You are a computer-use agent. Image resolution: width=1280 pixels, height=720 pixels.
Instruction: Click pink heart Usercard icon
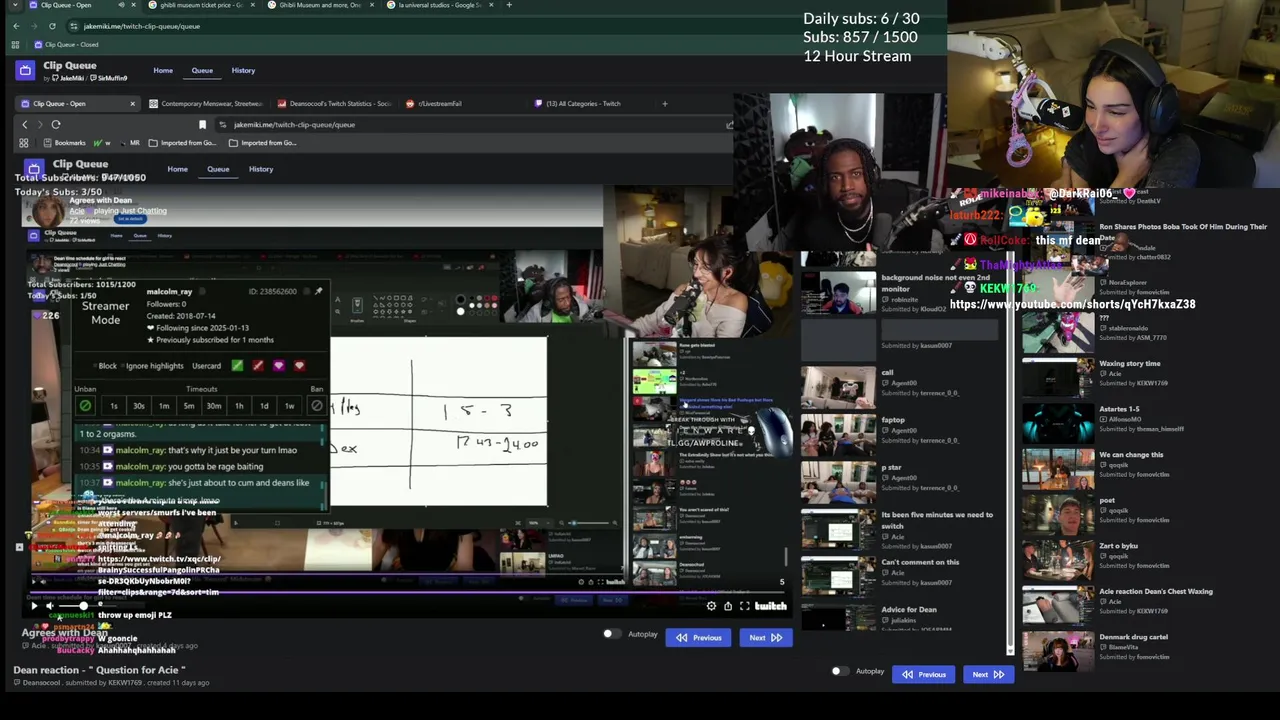299,366
